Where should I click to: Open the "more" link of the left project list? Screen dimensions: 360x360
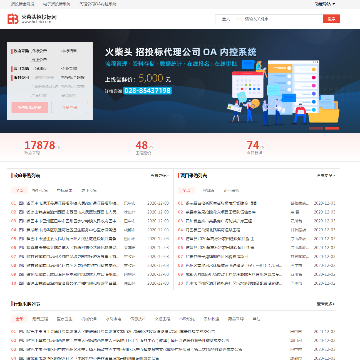(159, 175)
